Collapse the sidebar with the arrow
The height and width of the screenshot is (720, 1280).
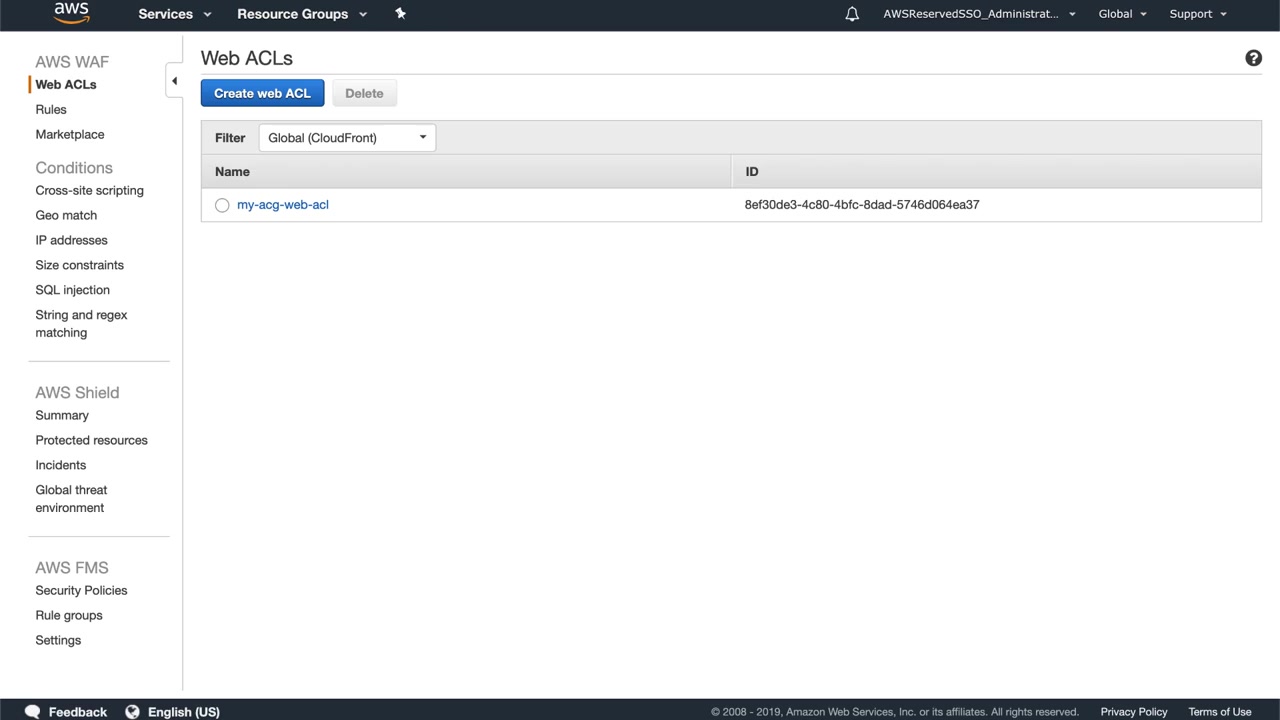tap(174, 81)
